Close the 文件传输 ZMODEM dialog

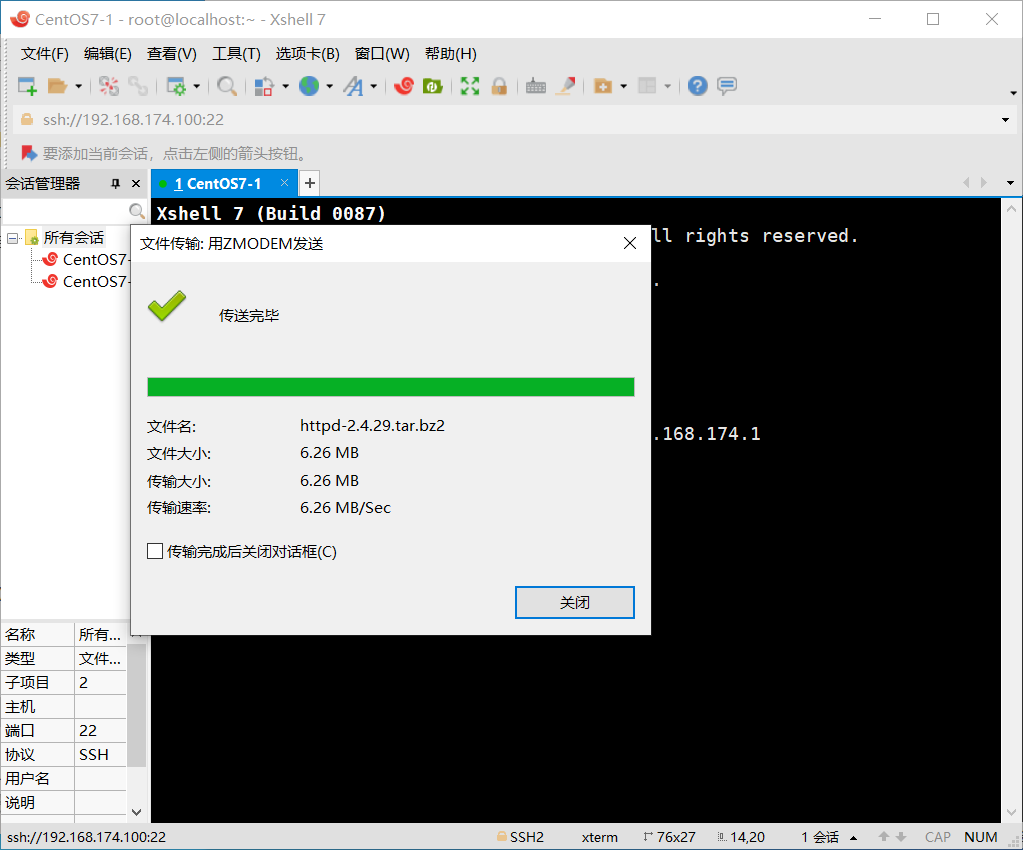tap(630, 243)
